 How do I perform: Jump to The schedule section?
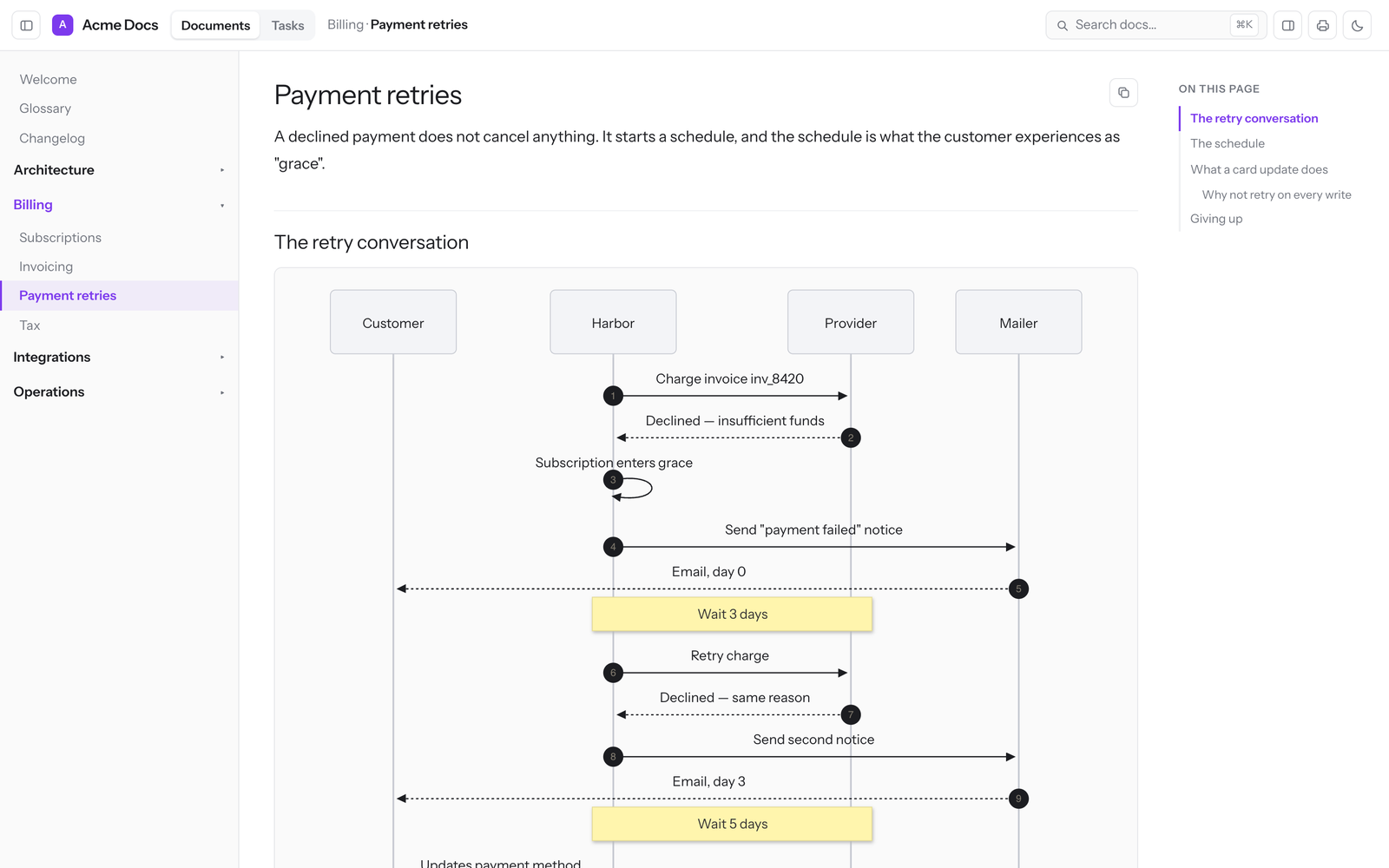[1227, 143]
